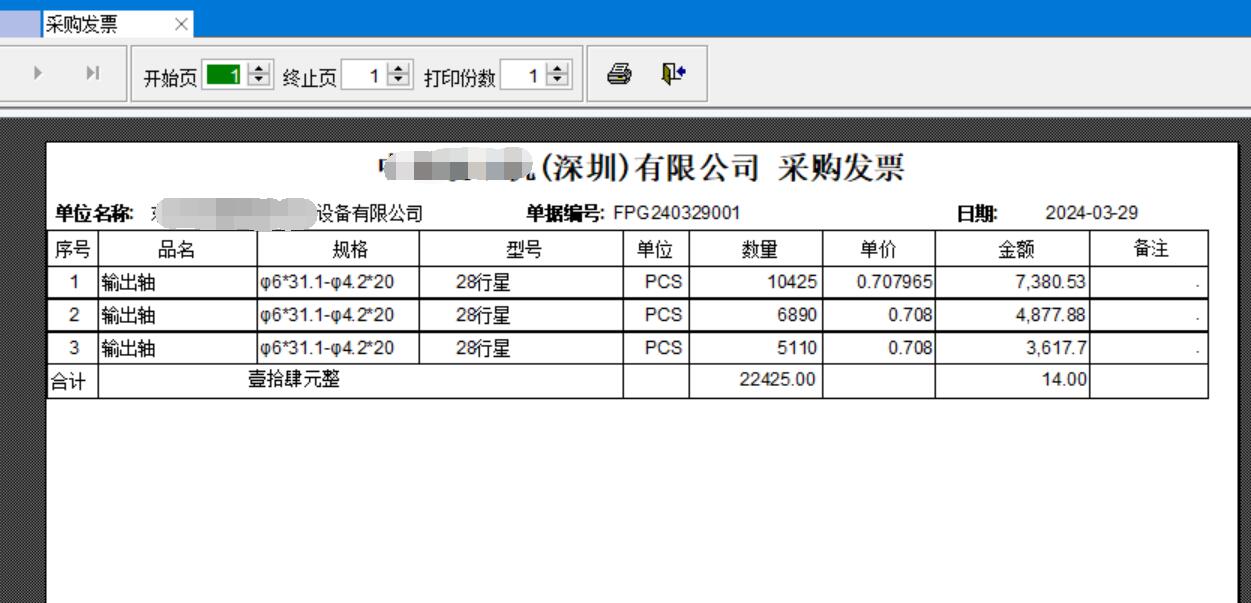Click the print (printer) icon
This screenshot has width=1251, height=603.
[619, 74]
